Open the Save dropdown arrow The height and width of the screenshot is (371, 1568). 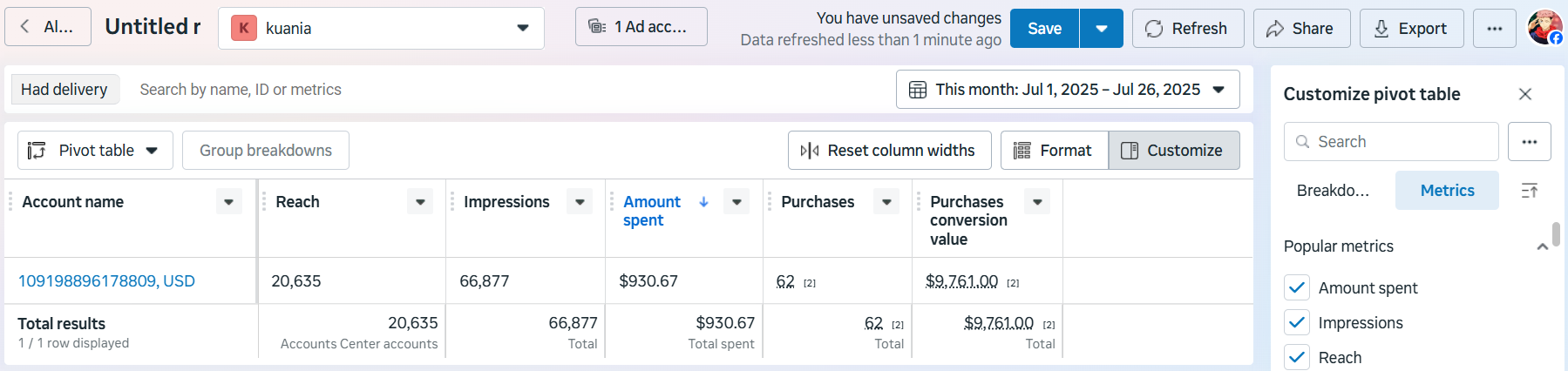click(x=1102, y=29)
